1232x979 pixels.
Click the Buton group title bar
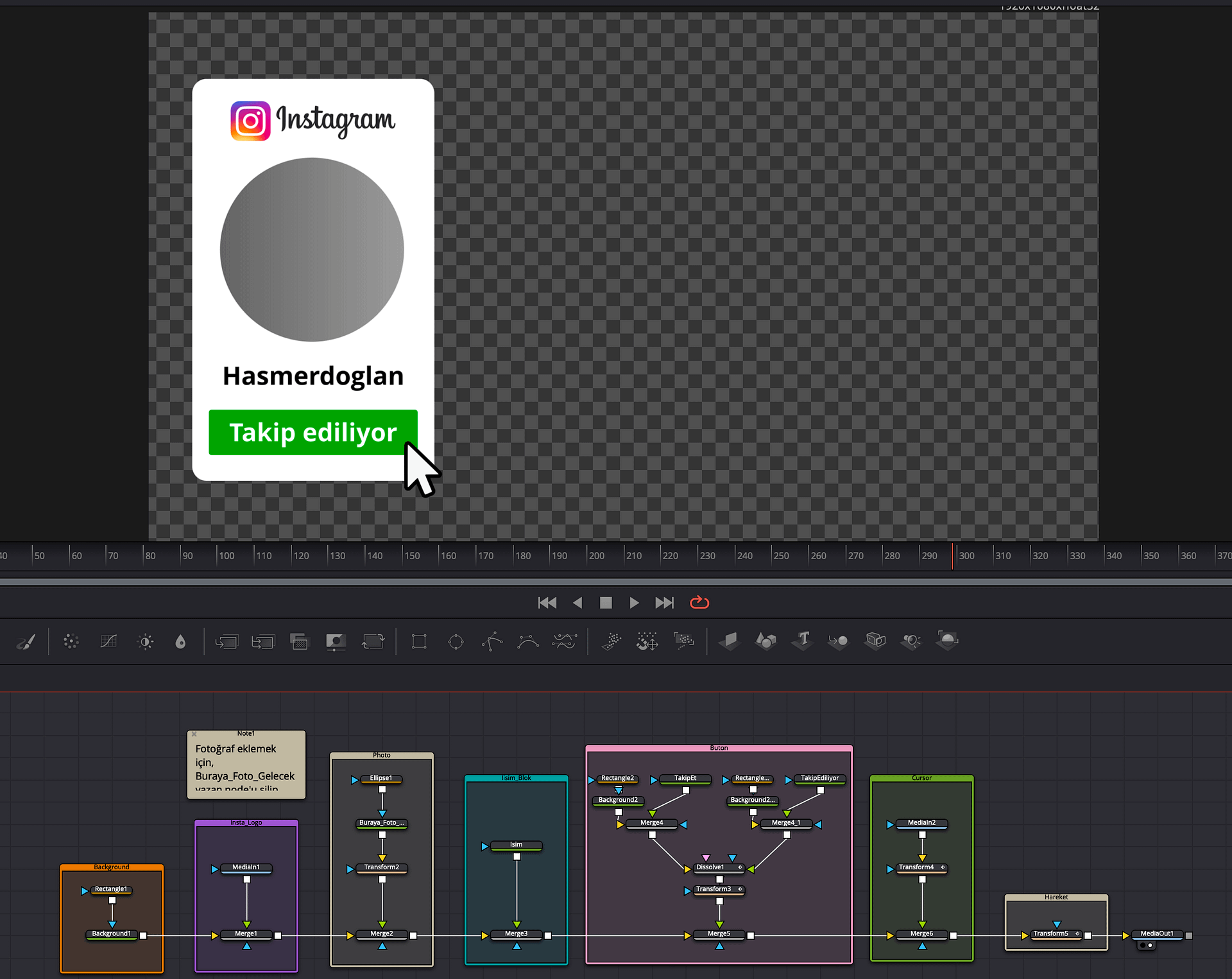click(x=719, y=748)
